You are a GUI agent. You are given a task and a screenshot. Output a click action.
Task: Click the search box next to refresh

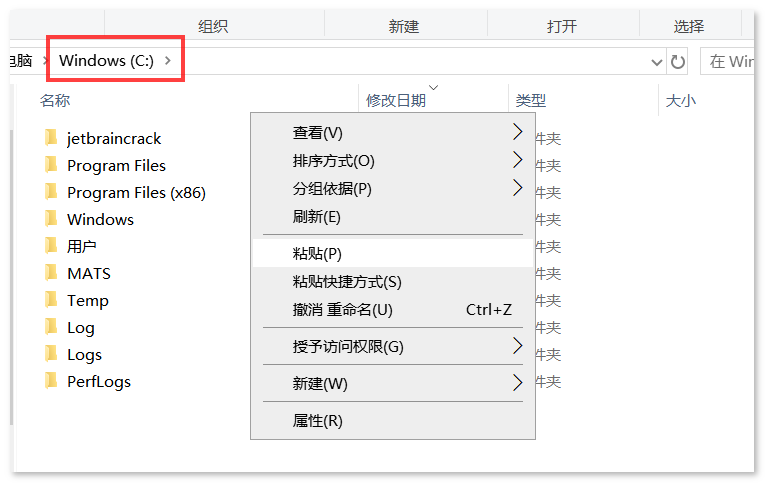coord(727,61)
